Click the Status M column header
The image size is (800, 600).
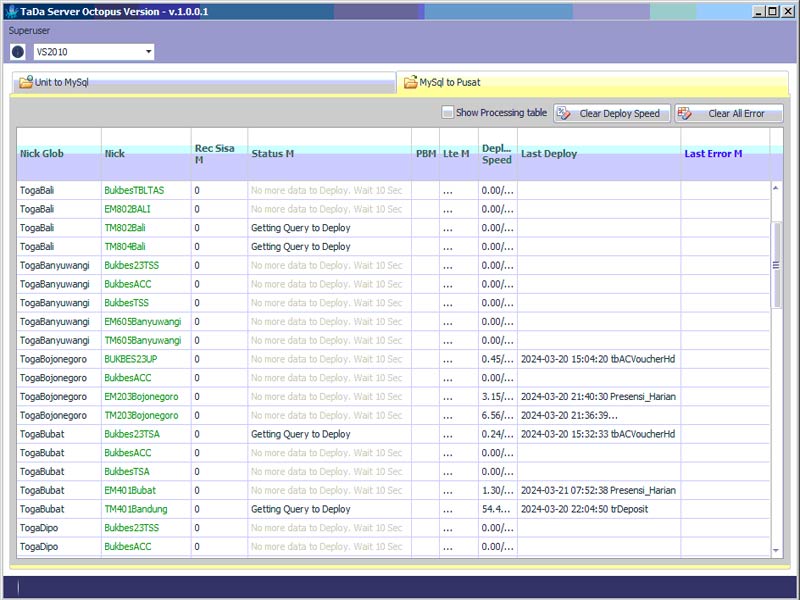coord(272,154)
